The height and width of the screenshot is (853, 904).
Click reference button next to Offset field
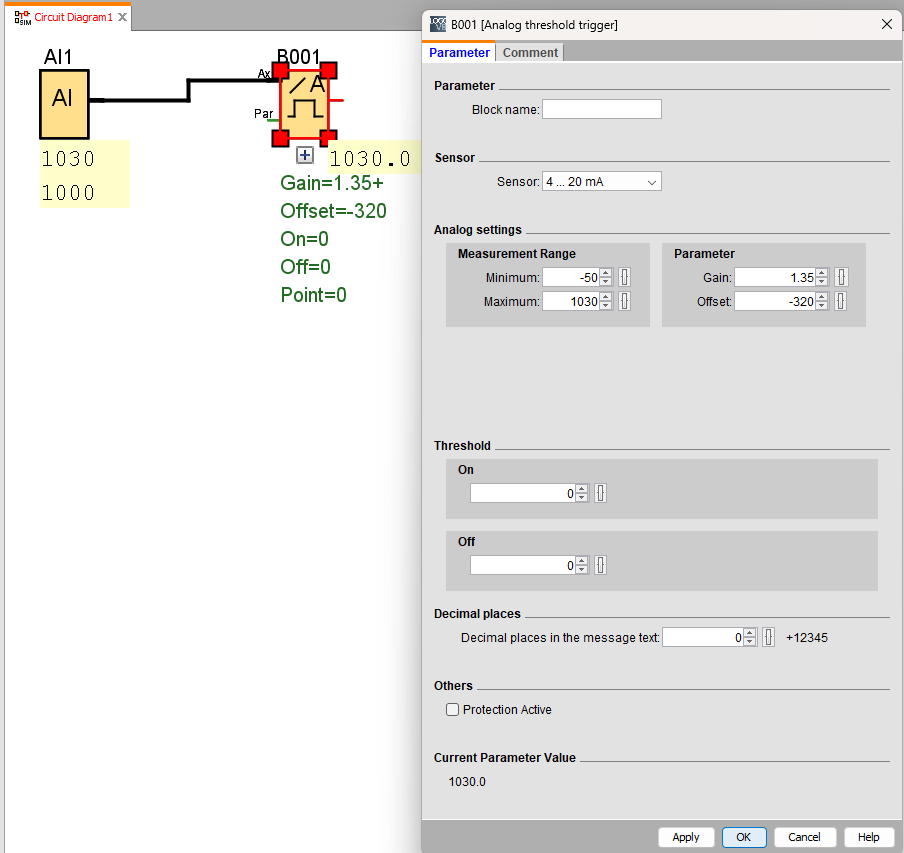pos(841,301)
